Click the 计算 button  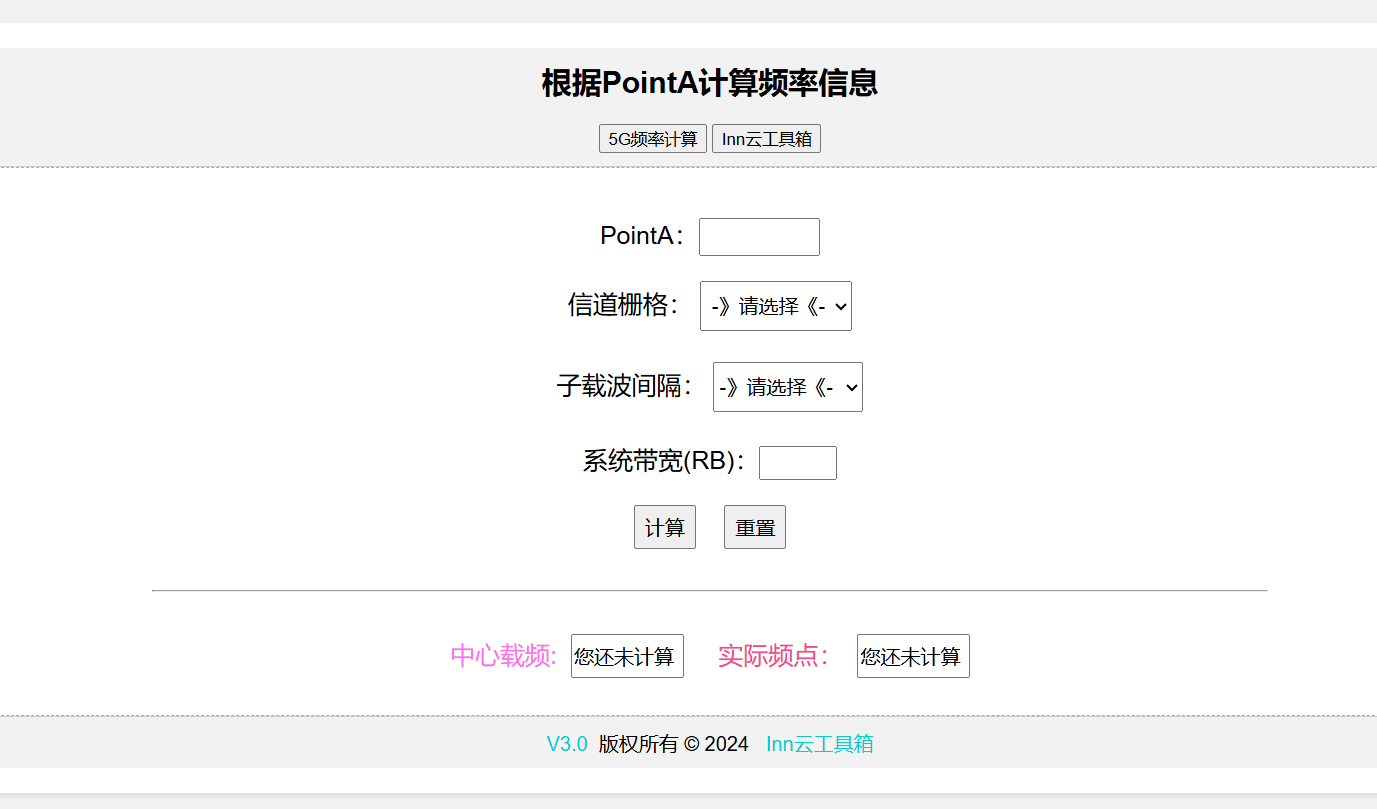point(665,527)
